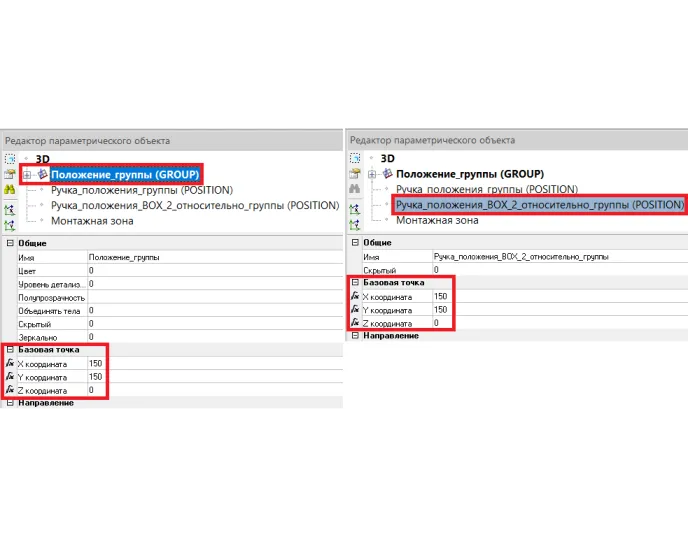This screenshot has width=688, height=537.
Task: Edit the Зеркально value field
Action: coord(215,337)
